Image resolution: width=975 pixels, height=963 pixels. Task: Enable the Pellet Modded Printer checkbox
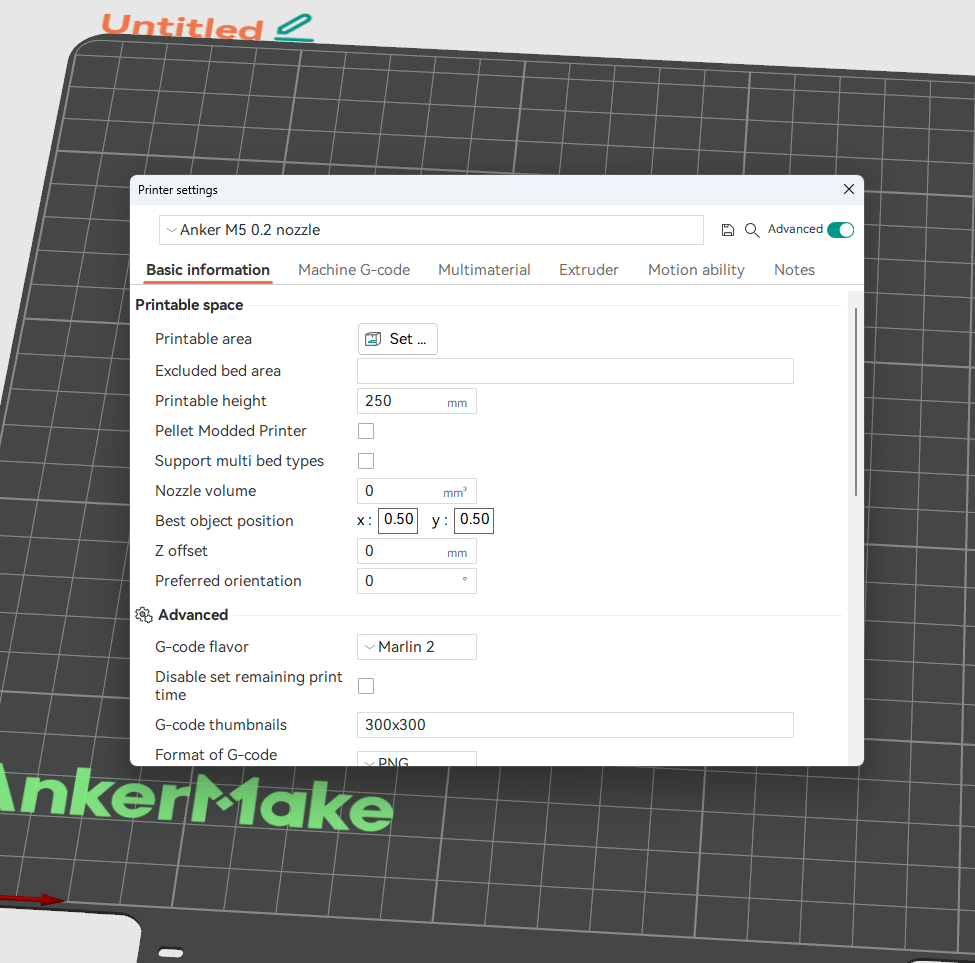pos(366,431)
